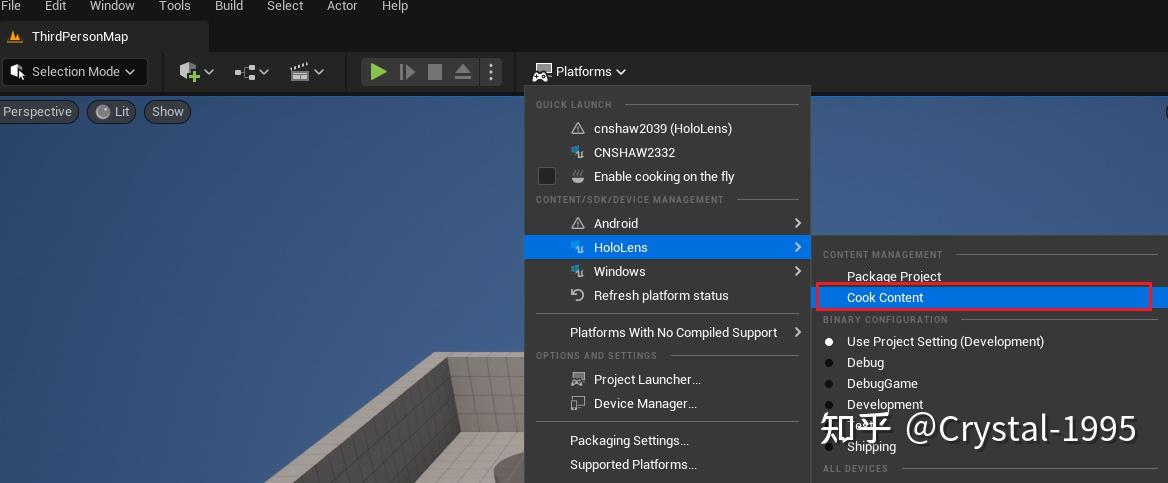Switch to the ThirdPersonMap tab
This screenshot has width=1168, height=483.
[x=80, y=37]
